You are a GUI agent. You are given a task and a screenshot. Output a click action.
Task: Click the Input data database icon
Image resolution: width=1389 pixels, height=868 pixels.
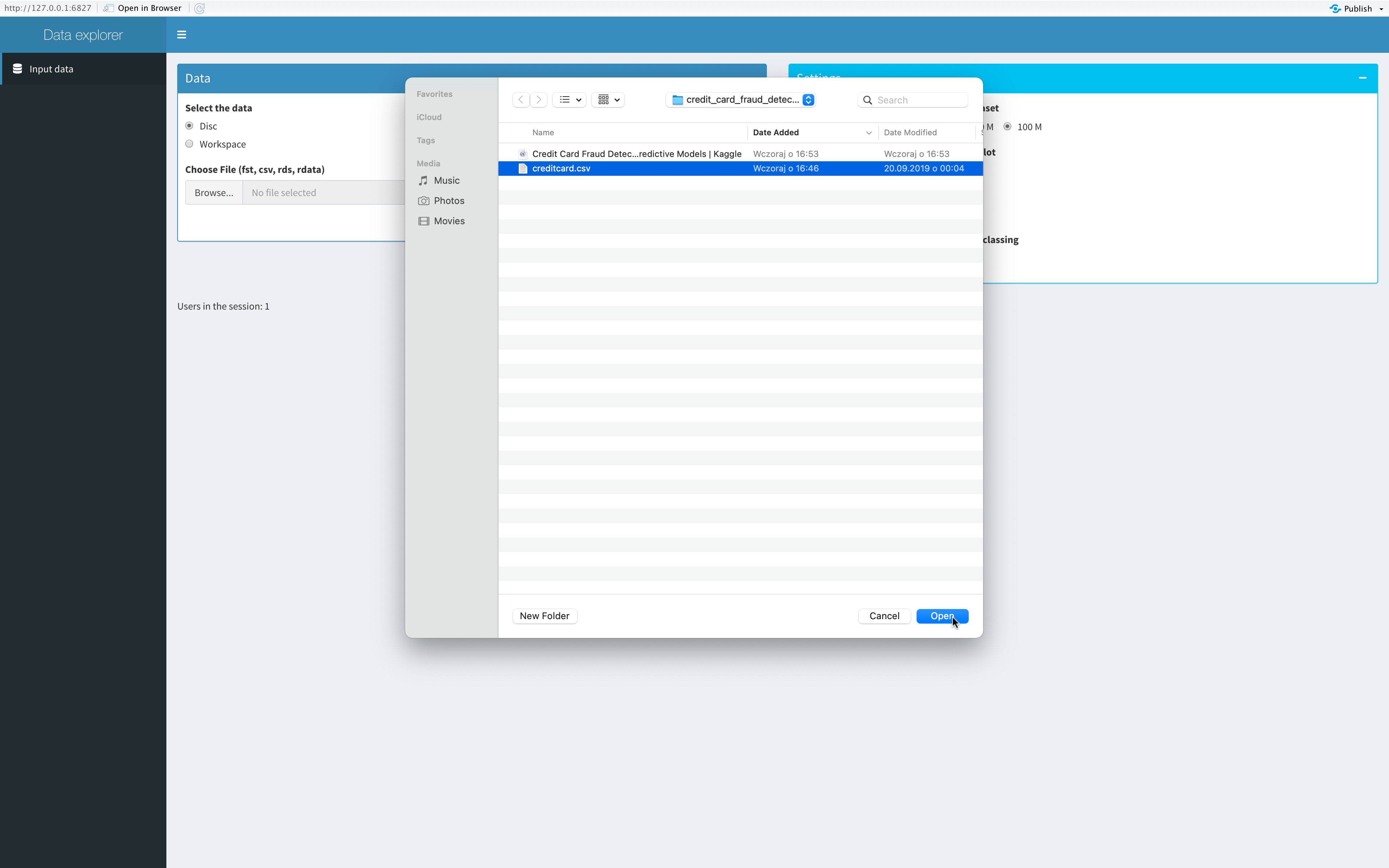coord(18,69)
